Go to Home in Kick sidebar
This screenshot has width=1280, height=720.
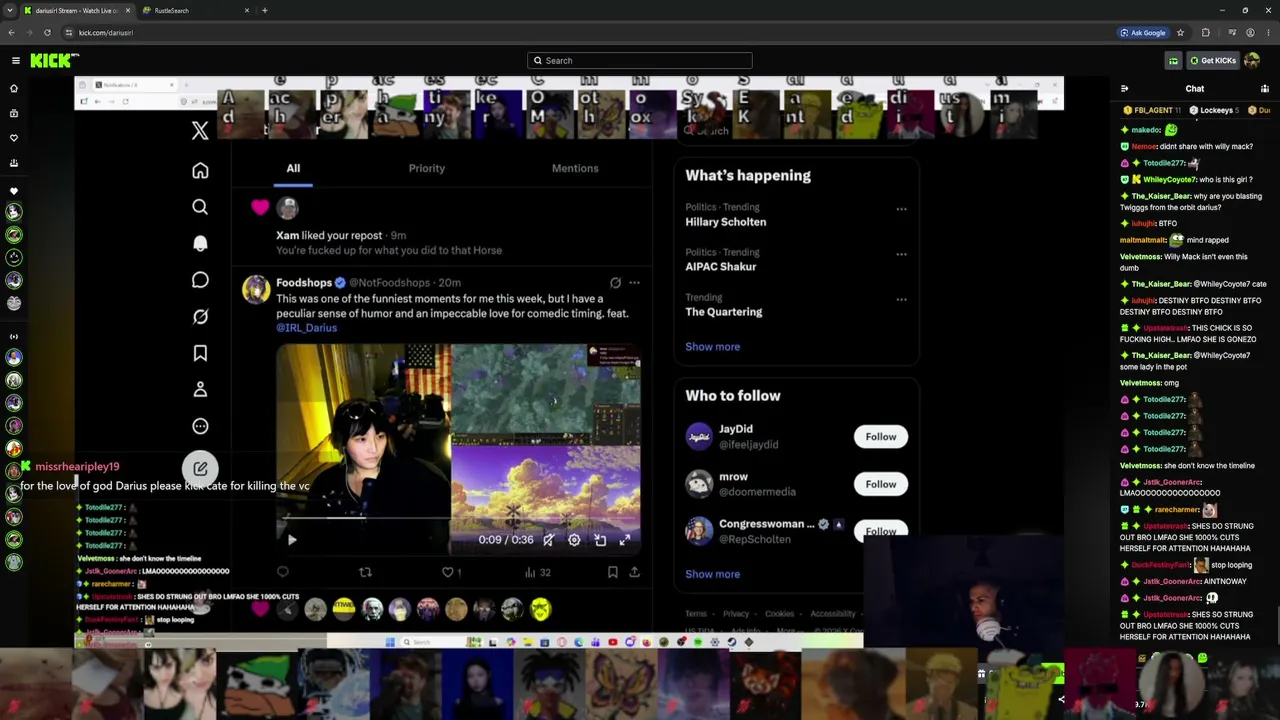click(14, 88)
